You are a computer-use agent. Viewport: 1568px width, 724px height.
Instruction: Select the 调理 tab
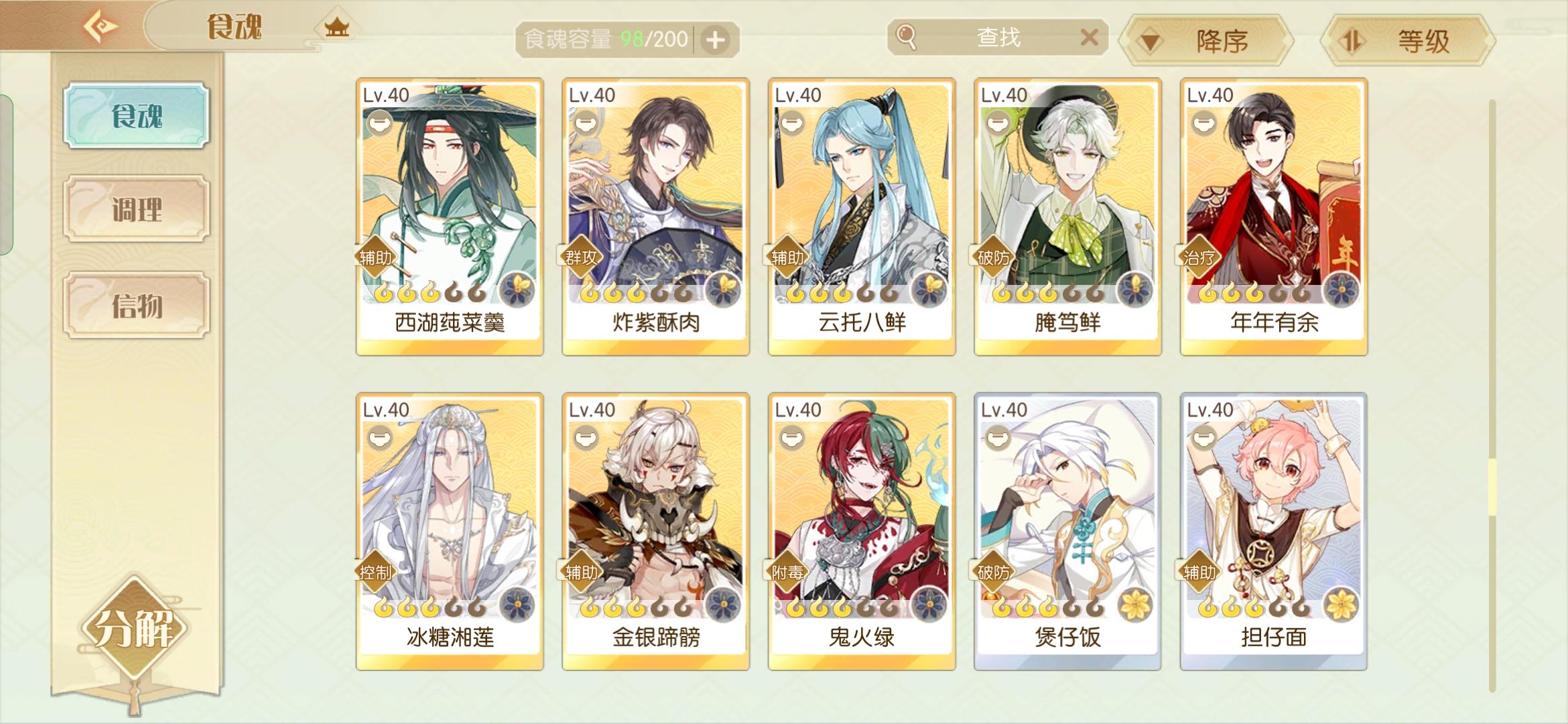[137, 209]
